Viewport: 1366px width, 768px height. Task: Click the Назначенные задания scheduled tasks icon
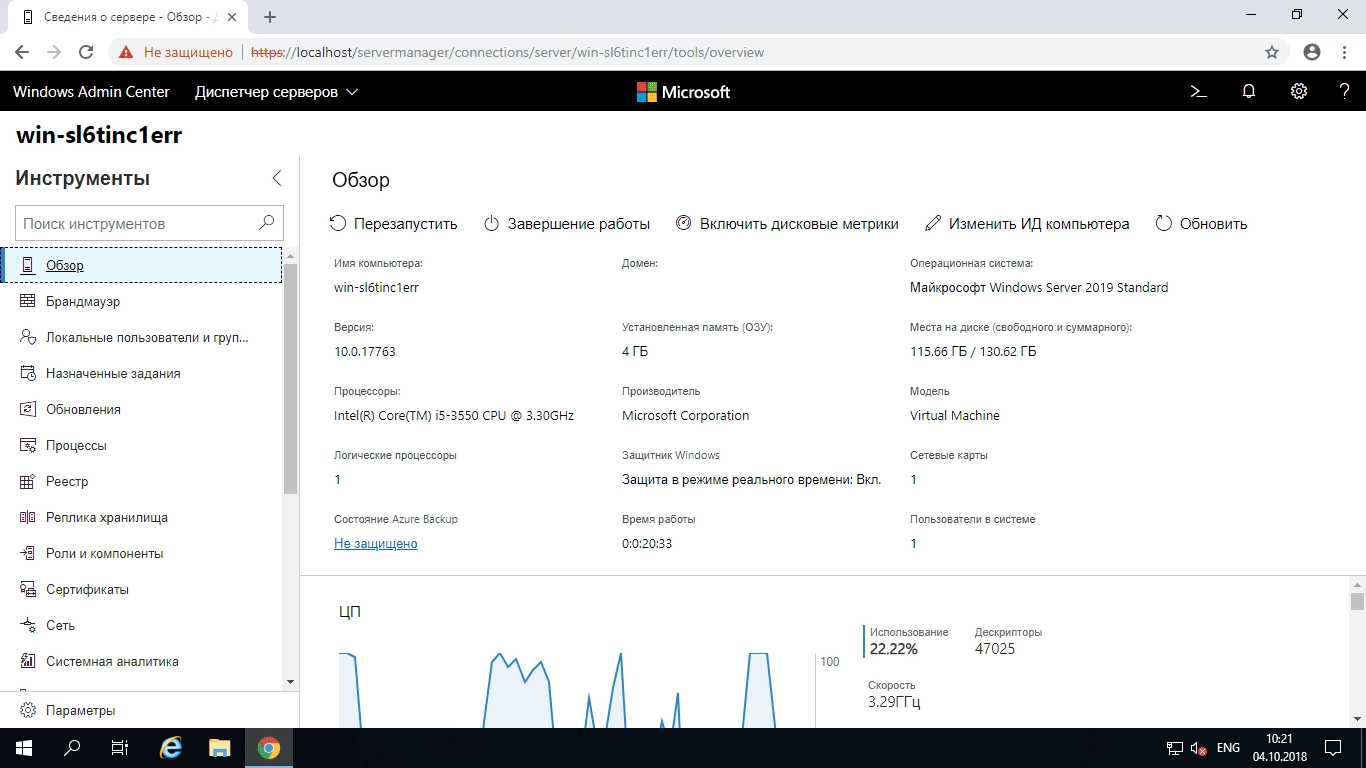click(28, 373)
